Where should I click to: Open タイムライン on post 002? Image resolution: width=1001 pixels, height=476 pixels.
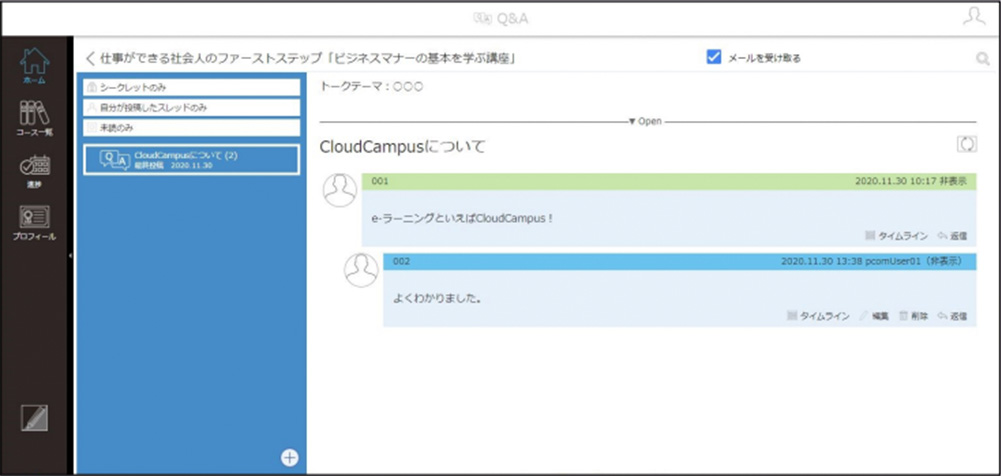(818, 316)
